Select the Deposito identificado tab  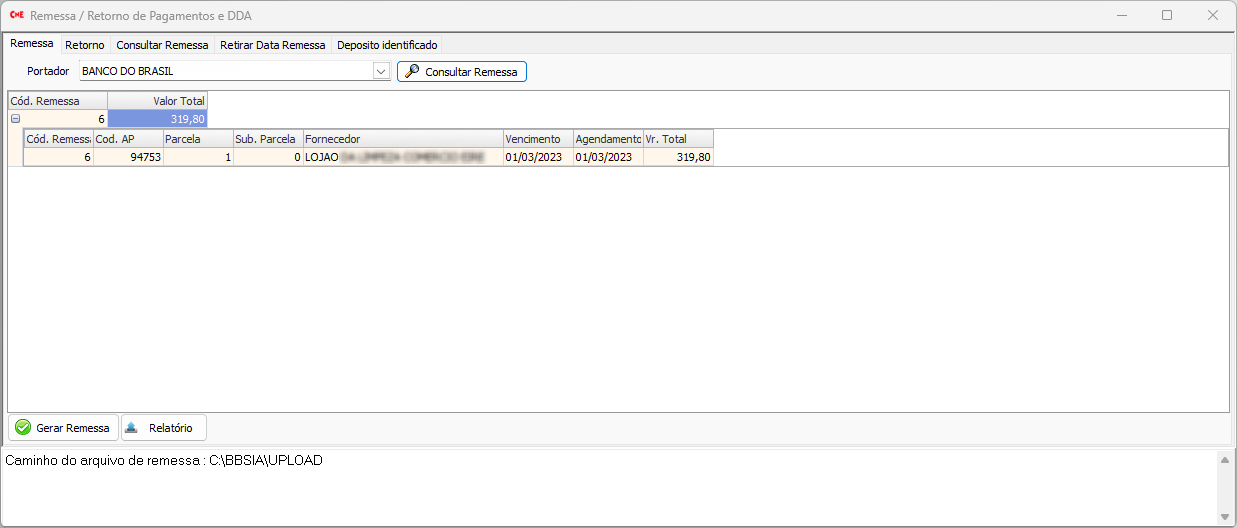387,45
